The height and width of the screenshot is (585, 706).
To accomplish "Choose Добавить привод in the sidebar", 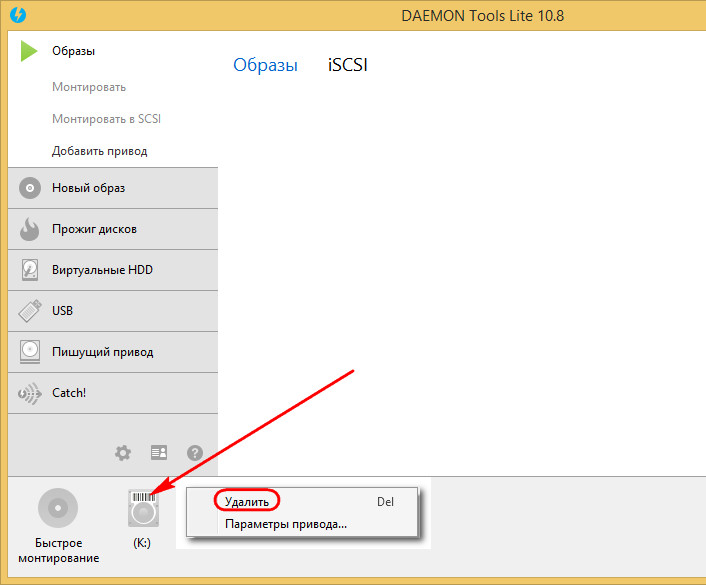I will (100, 151).
